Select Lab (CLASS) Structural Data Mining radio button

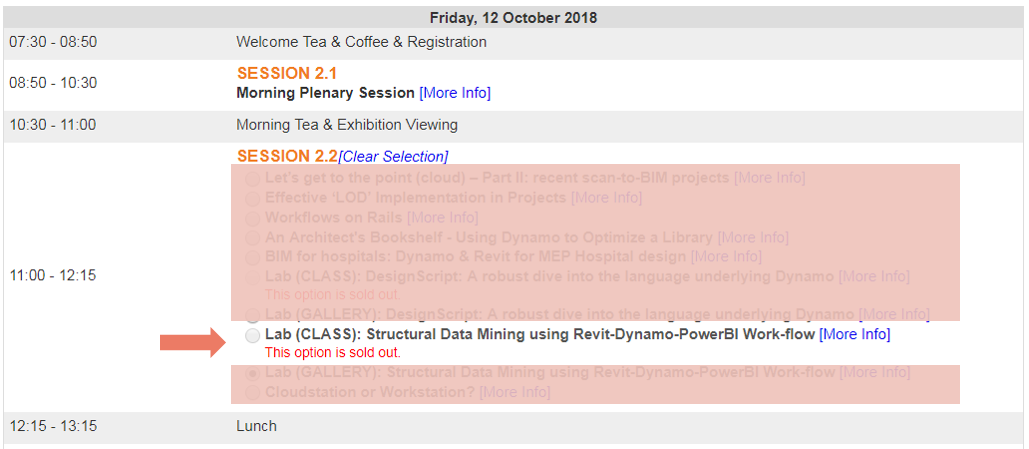coord(252,335)
